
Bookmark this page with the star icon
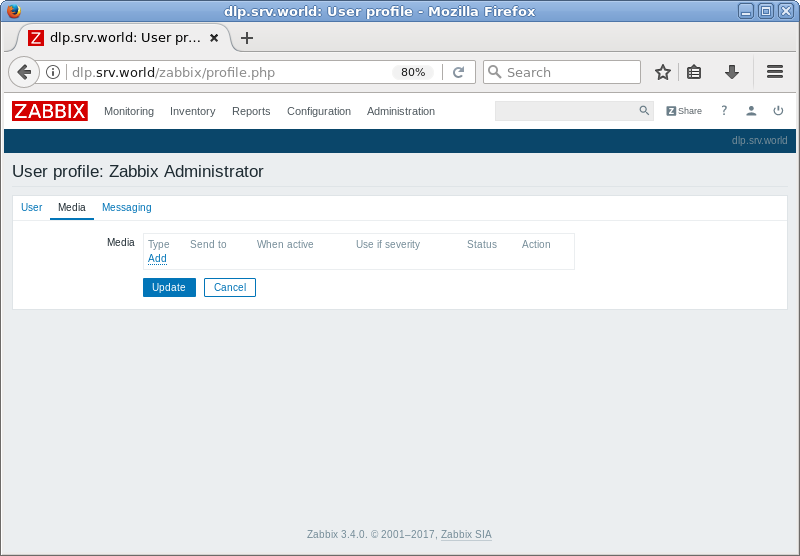pyautogui.click(x=663, y=72)
